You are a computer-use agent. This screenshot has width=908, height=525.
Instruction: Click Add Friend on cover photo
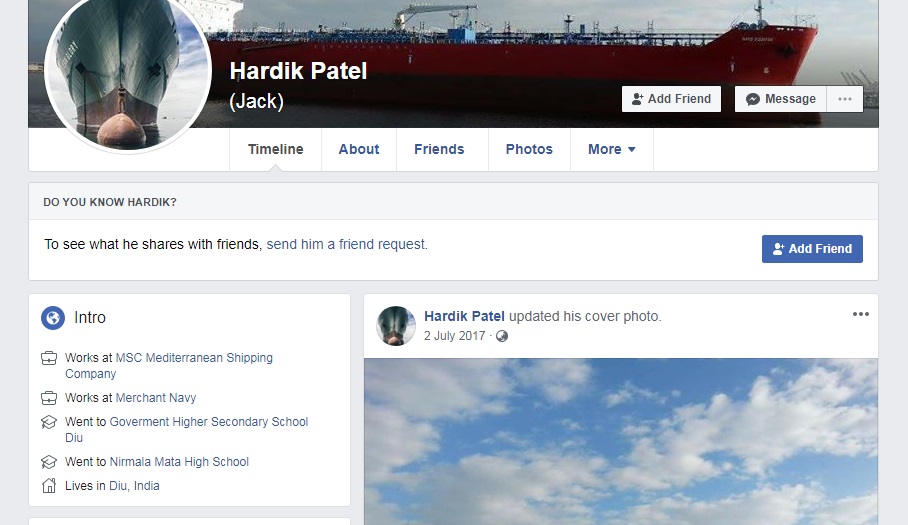click(672, 99)
